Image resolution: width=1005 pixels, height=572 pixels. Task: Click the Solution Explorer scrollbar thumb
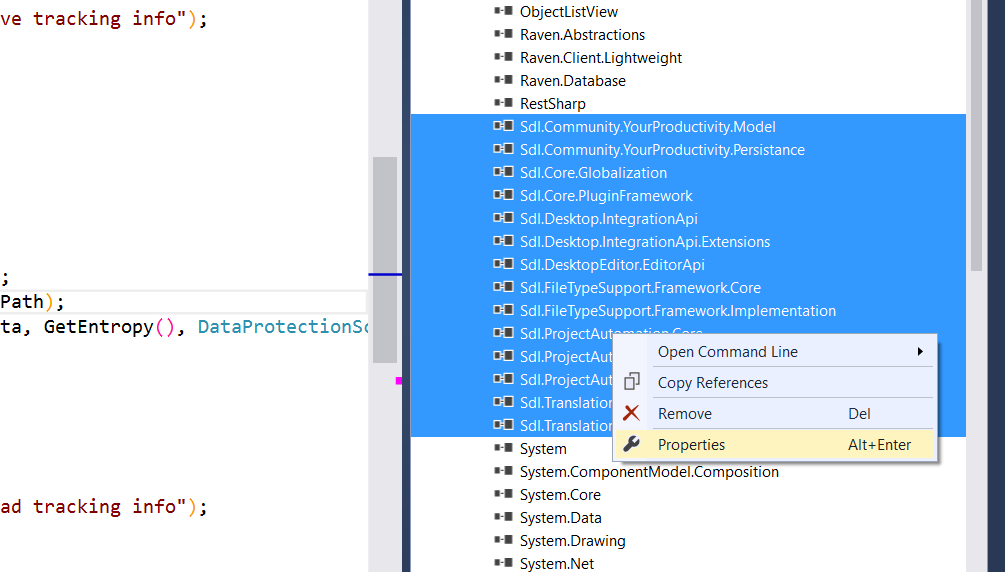[x=976, y=135]
